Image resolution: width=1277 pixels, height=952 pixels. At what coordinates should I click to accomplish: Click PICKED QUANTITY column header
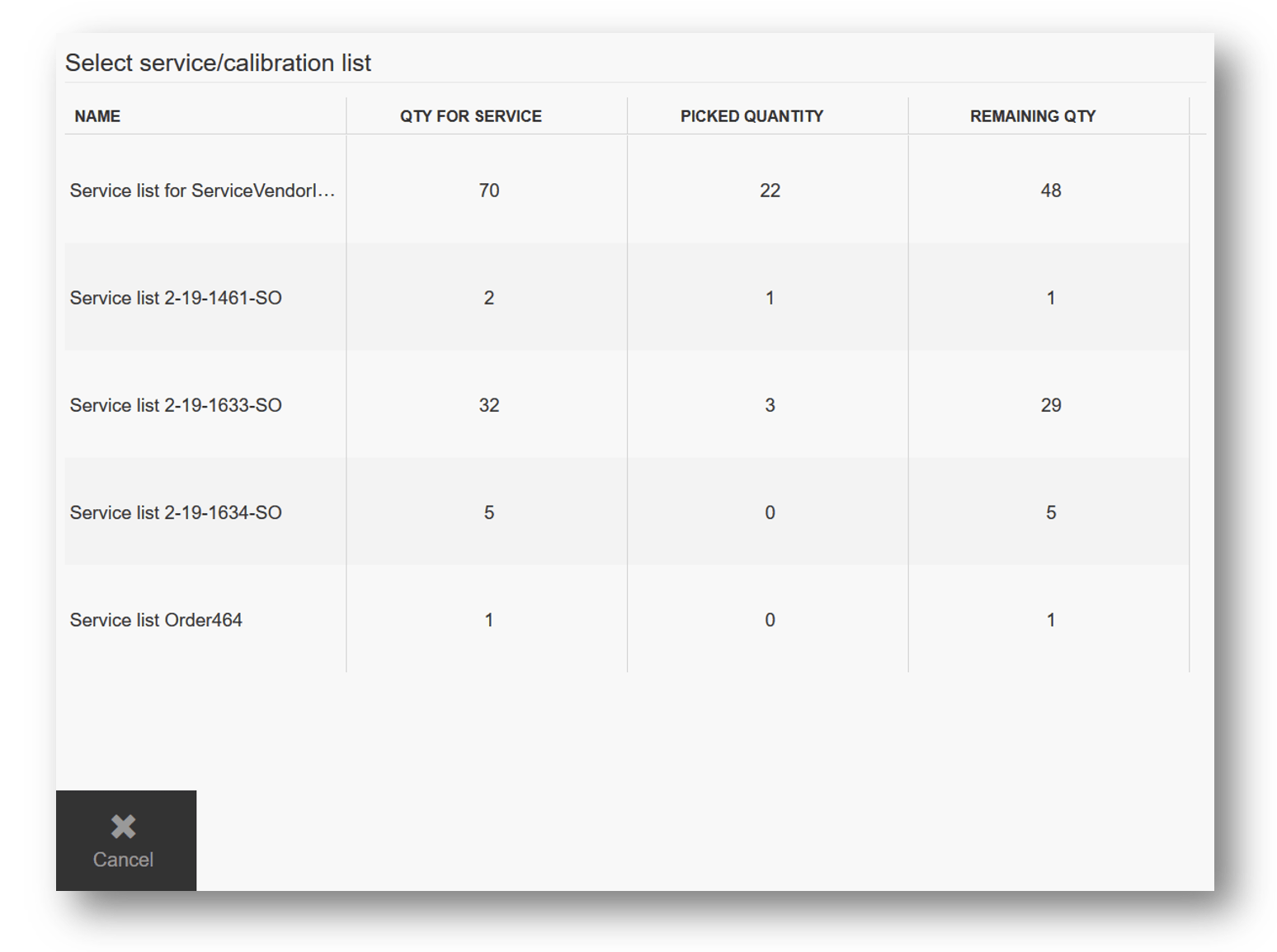tap(752, 116)
